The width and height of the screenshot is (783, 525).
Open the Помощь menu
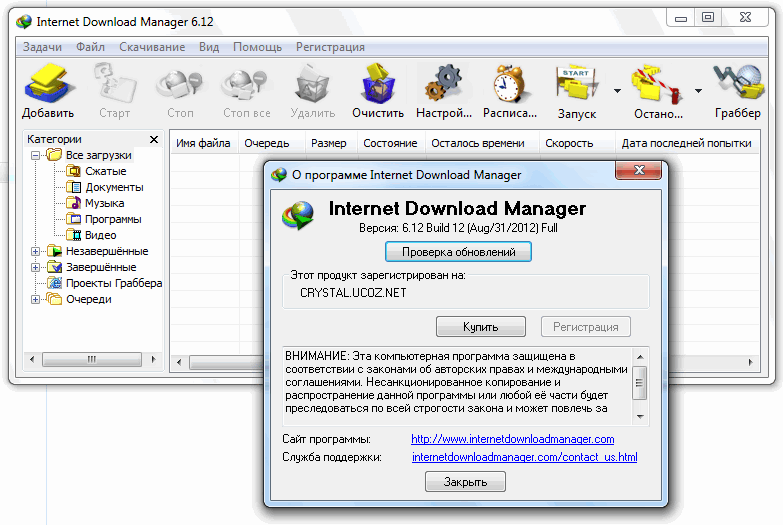(x=257, y=47)
